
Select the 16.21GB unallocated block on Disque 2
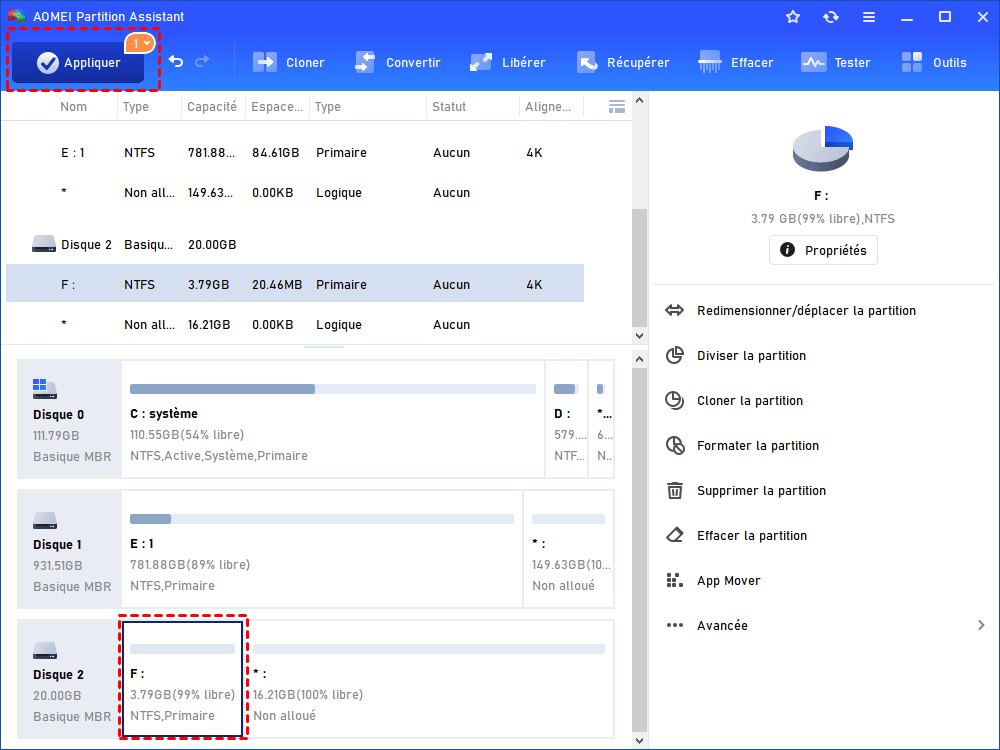[x=430, y=679]
